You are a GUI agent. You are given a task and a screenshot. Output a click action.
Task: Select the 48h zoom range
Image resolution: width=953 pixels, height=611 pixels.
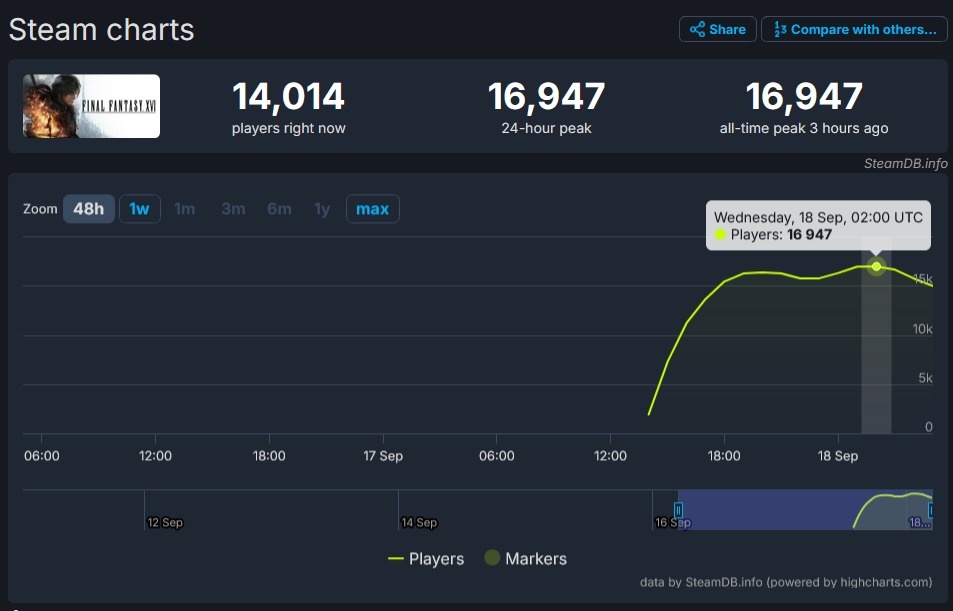89,209
